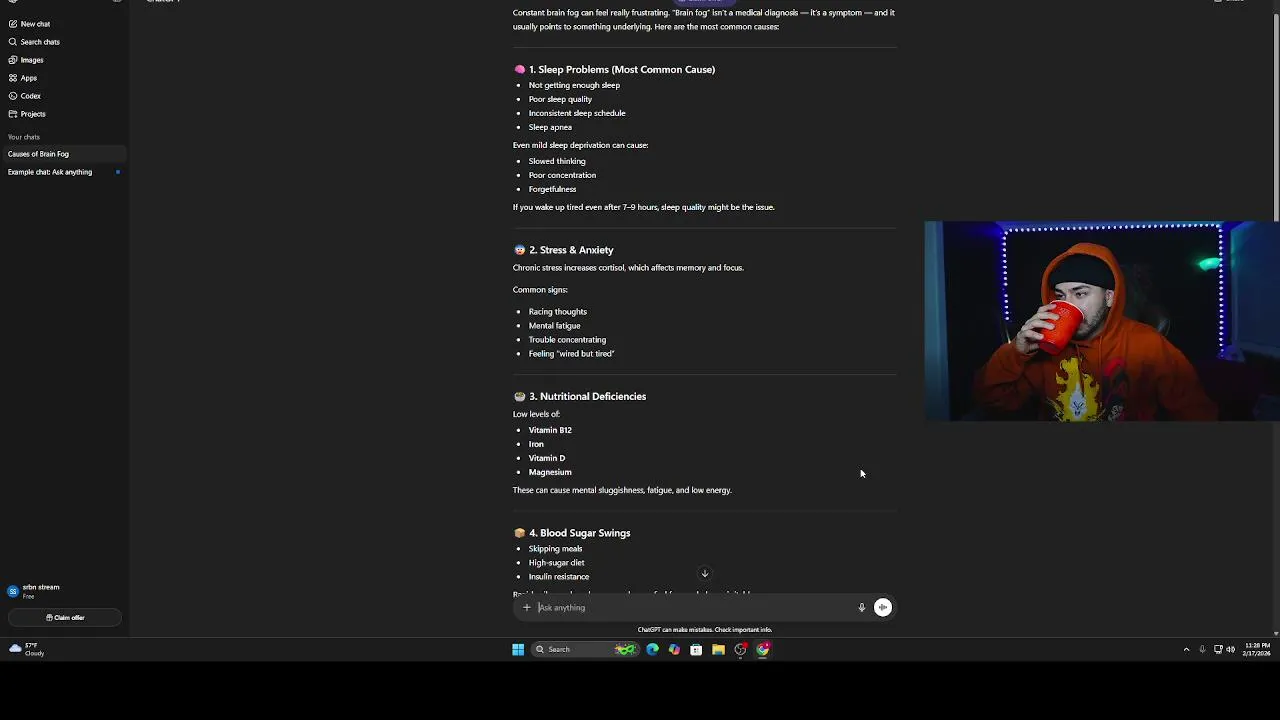Open the Windows Start menu
This screenshot has width=1280, height=720.
pos(518,649)
